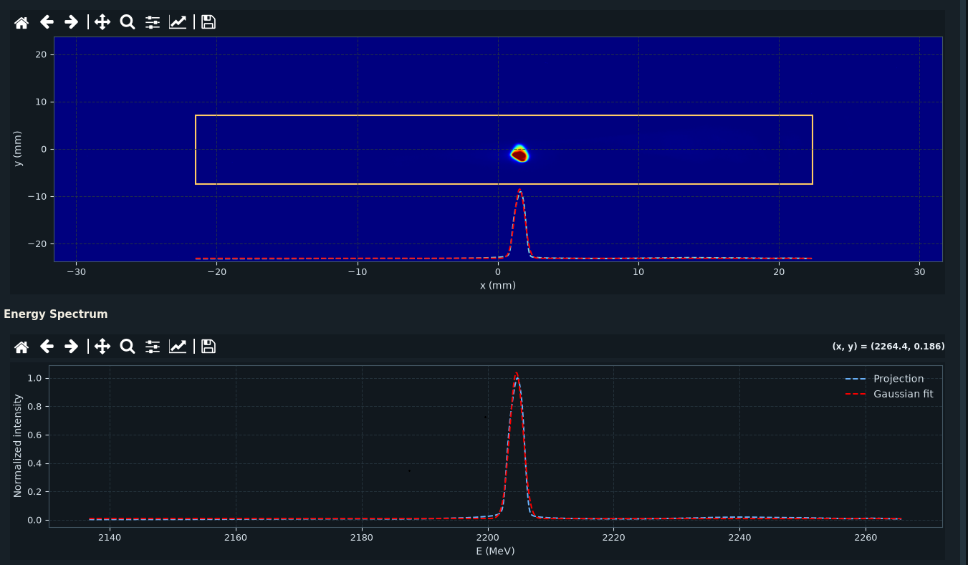The height and width of the screenshot is (565, 968).
Task: Configure subplots of Energy Spectrum plot
Action: coord(152,346)
